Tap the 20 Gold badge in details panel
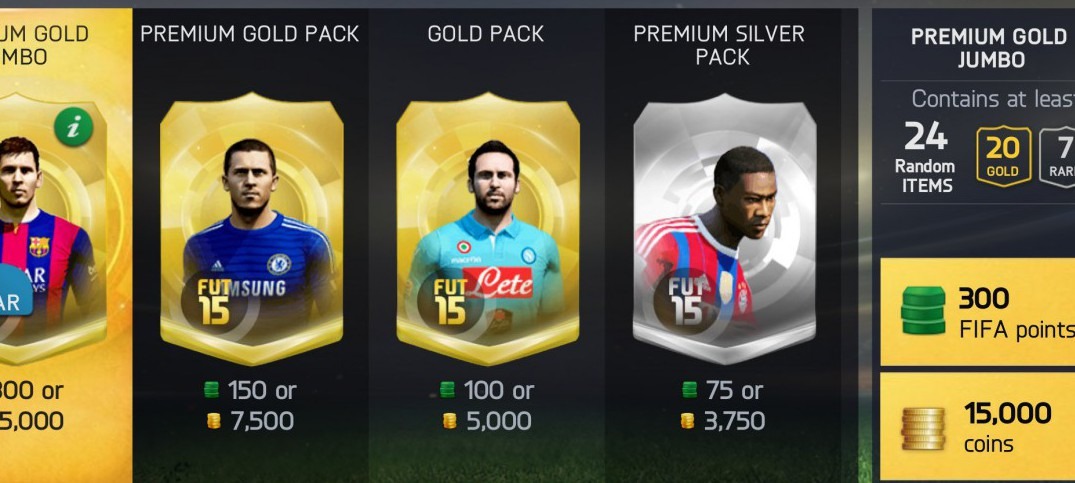 coord(1003,156)
